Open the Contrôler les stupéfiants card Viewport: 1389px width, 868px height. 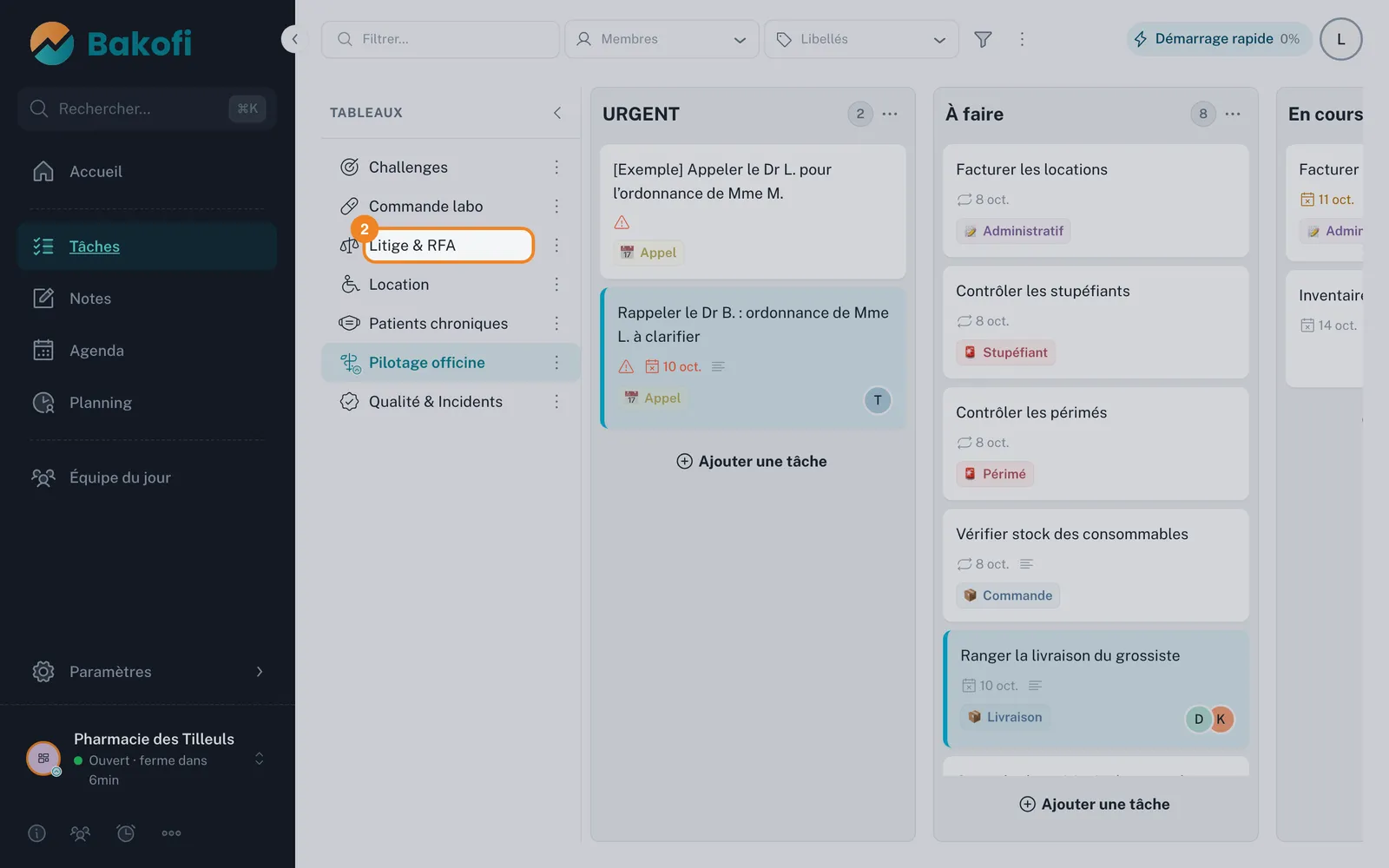(x=1096, y=322)
